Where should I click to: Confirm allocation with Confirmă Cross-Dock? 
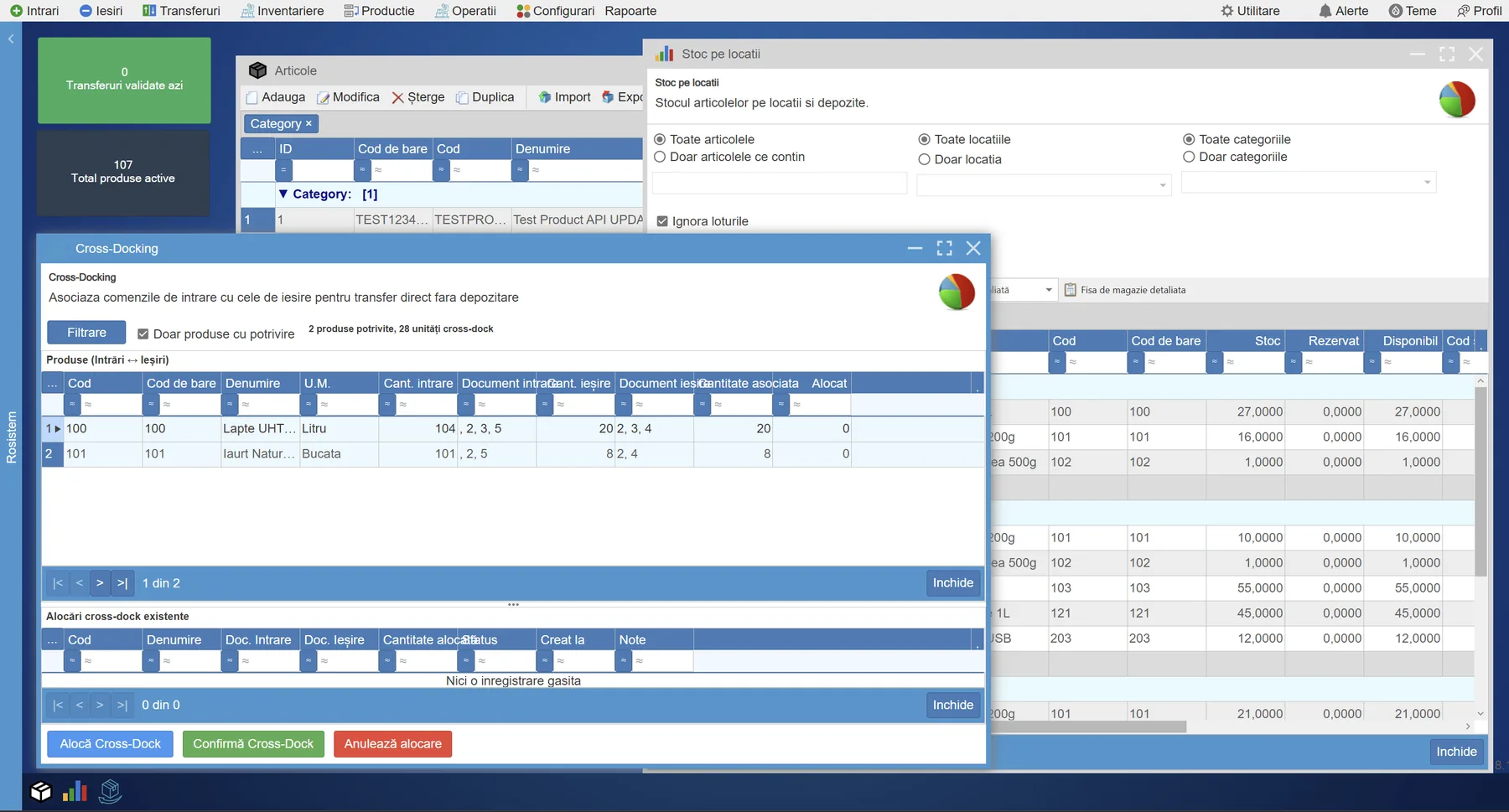coord(252,744)
